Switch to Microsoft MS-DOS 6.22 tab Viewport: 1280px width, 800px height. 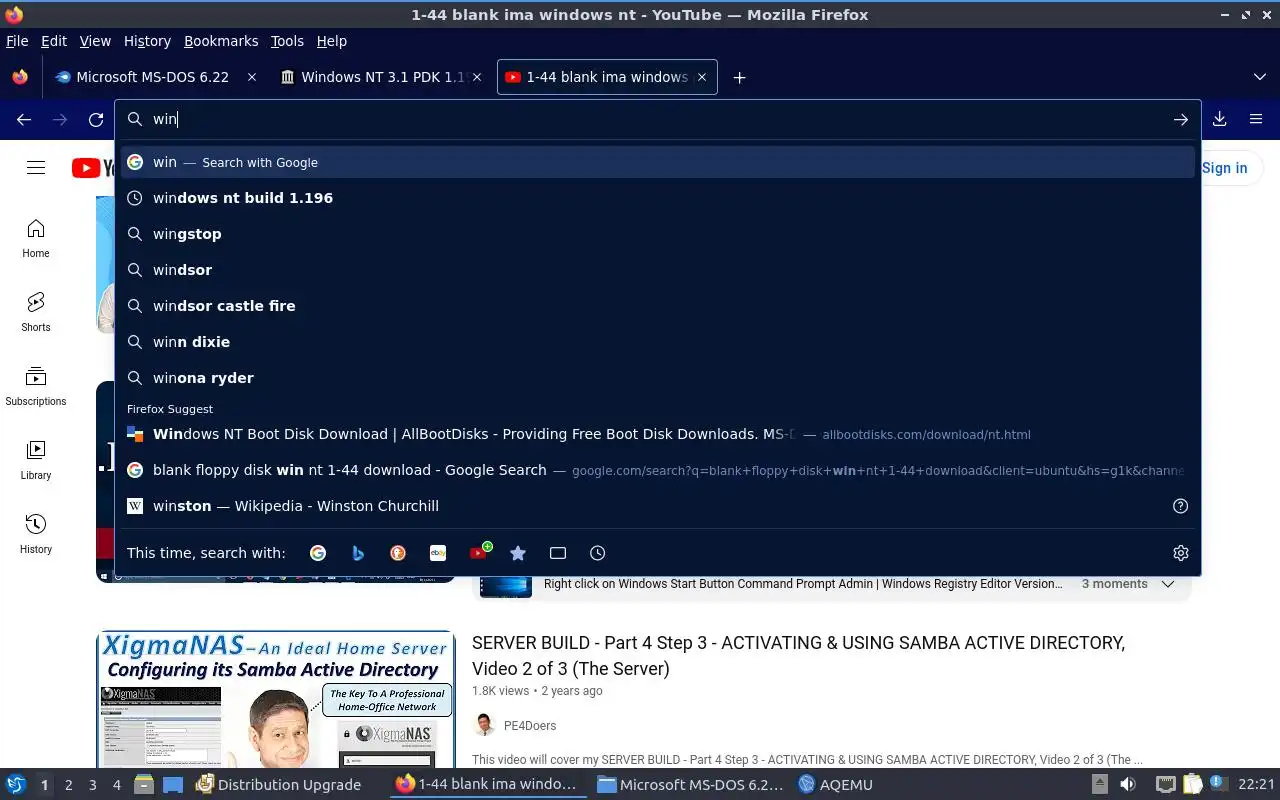(x=155, y=77)
